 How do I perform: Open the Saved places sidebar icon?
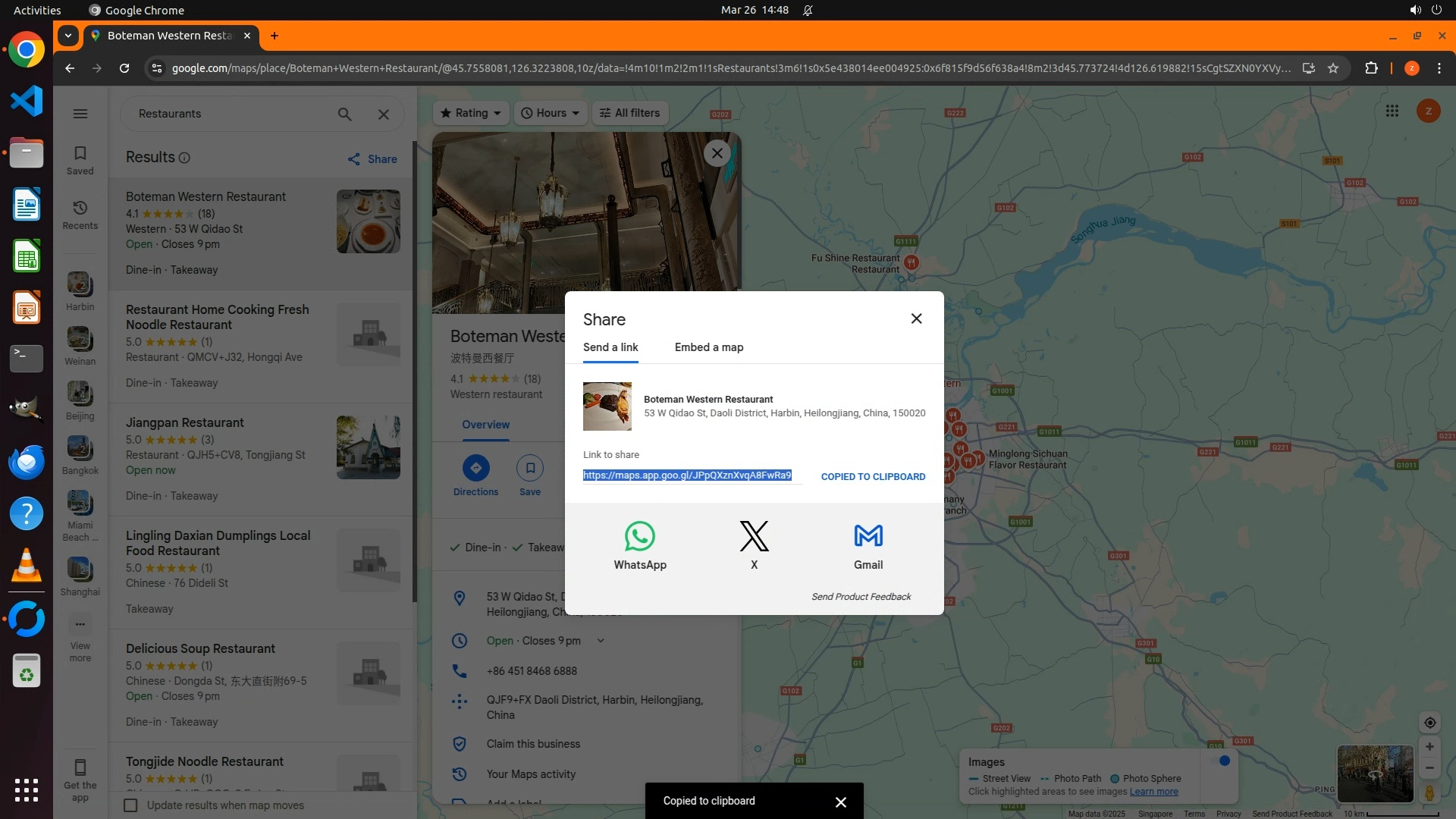(x=80, y=159)
